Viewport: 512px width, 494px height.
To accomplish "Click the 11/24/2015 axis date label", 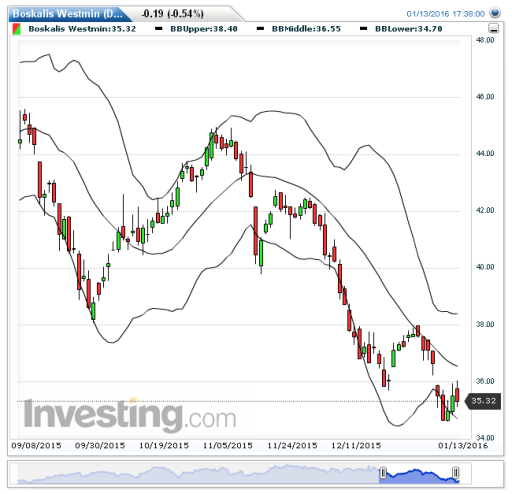I will click(292, 446).
